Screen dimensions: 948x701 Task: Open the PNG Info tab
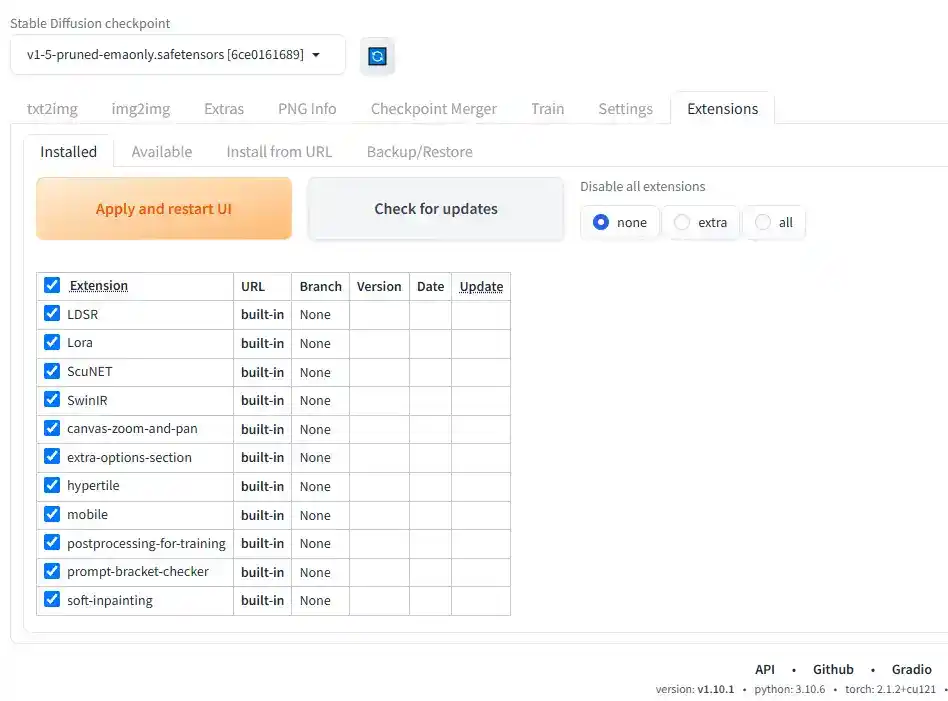click(x=307, y=109)
